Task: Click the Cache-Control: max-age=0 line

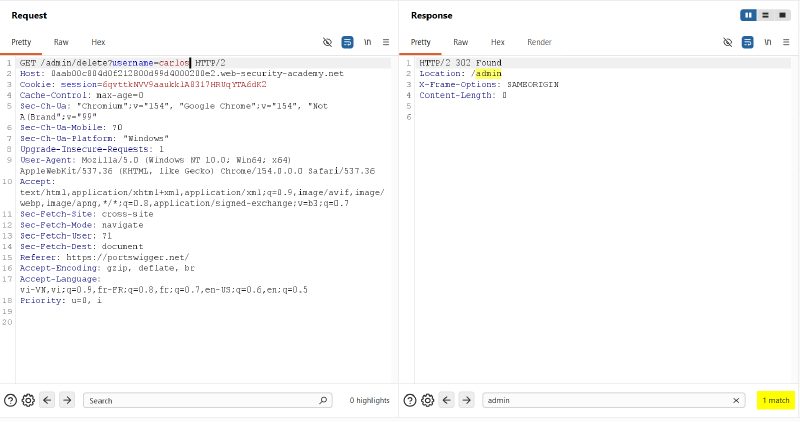Action: tap(82, 95)
